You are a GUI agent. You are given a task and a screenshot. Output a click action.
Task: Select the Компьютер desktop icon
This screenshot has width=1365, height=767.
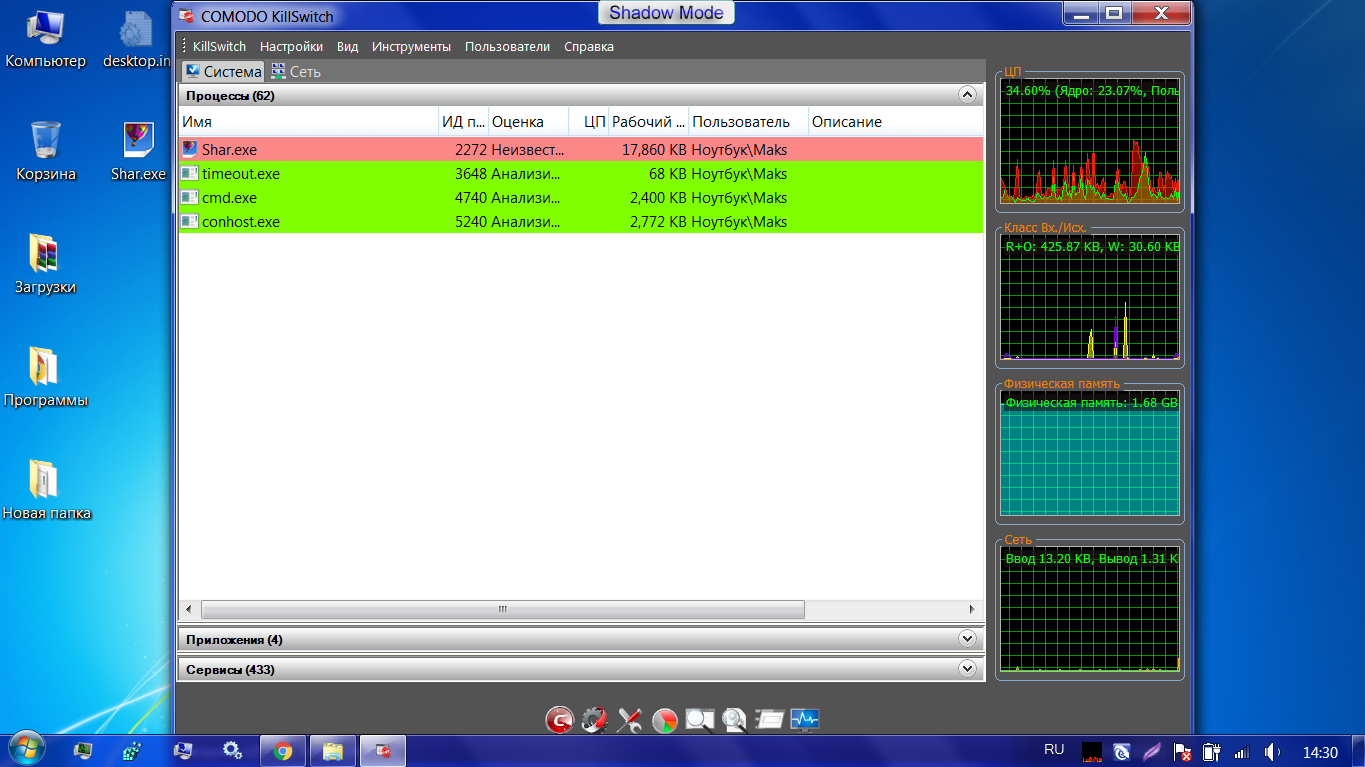pyautogui.click(x=46, y=41)
